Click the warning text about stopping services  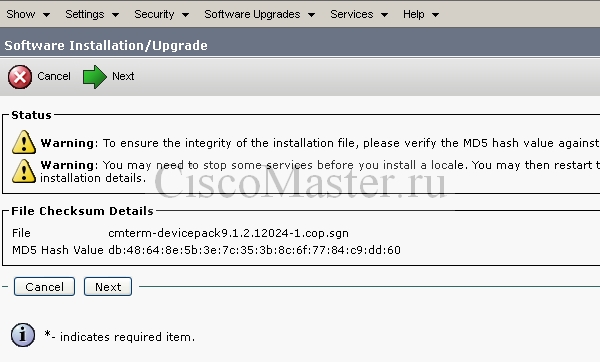tap(320, 171)
